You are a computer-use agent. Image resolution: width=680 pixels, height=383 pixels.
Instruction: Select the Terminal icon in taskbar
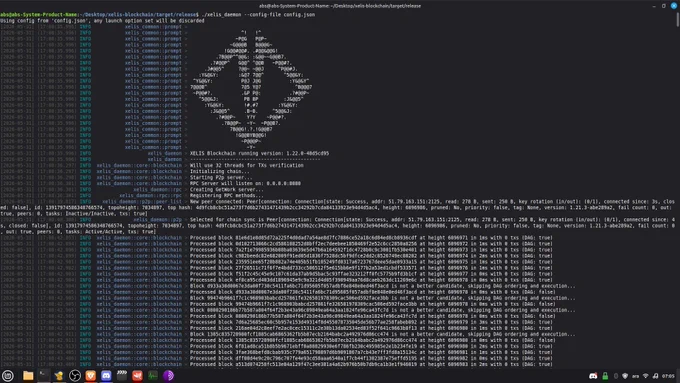pos(43,376)
